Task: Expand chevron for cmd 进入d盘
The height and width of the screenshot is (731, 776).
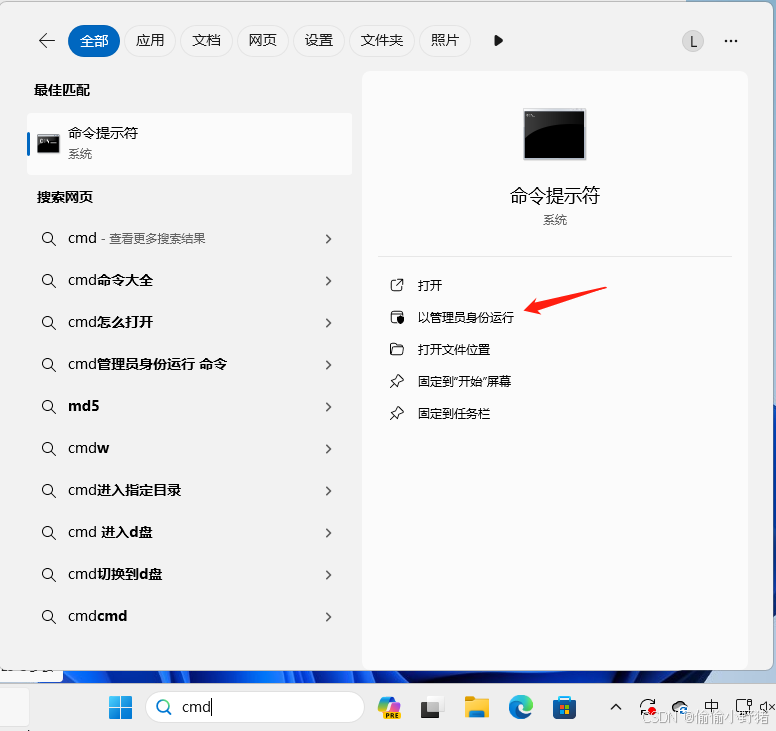Action: (x=328, y=533)
